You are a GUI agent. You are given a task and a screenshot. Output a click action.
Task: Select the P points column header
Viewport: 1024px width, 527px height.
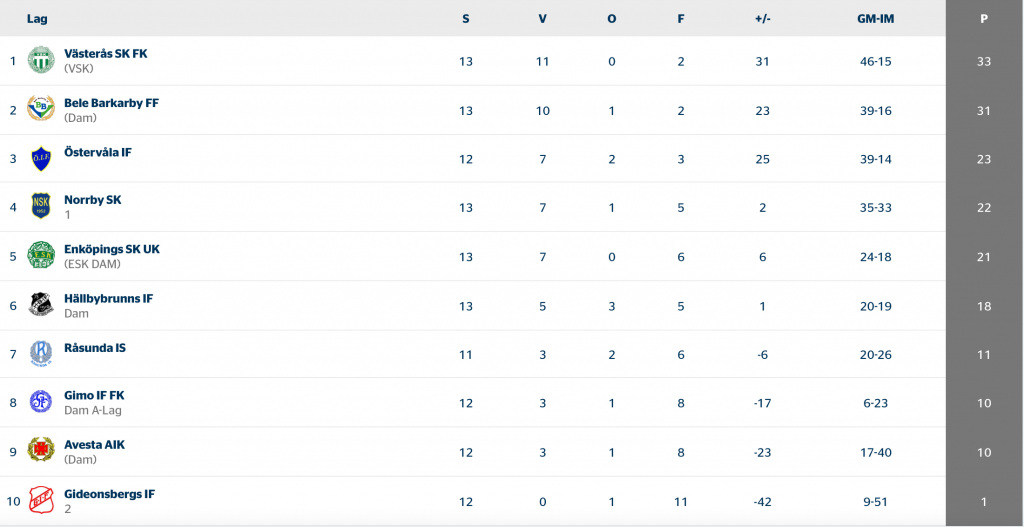click(984, 19)
